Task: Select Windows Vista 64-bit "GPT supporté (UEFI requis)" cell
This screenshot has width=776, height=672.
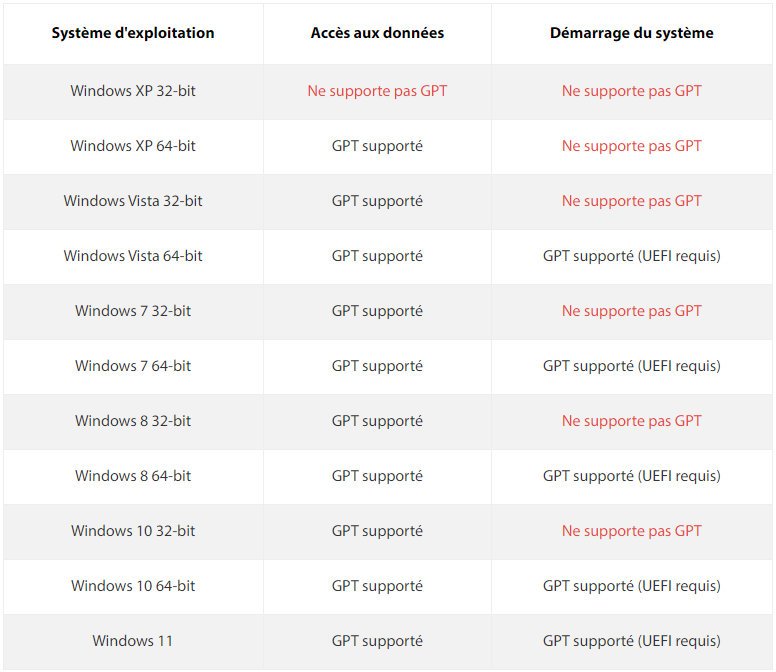Action: (x=631, y=256)
